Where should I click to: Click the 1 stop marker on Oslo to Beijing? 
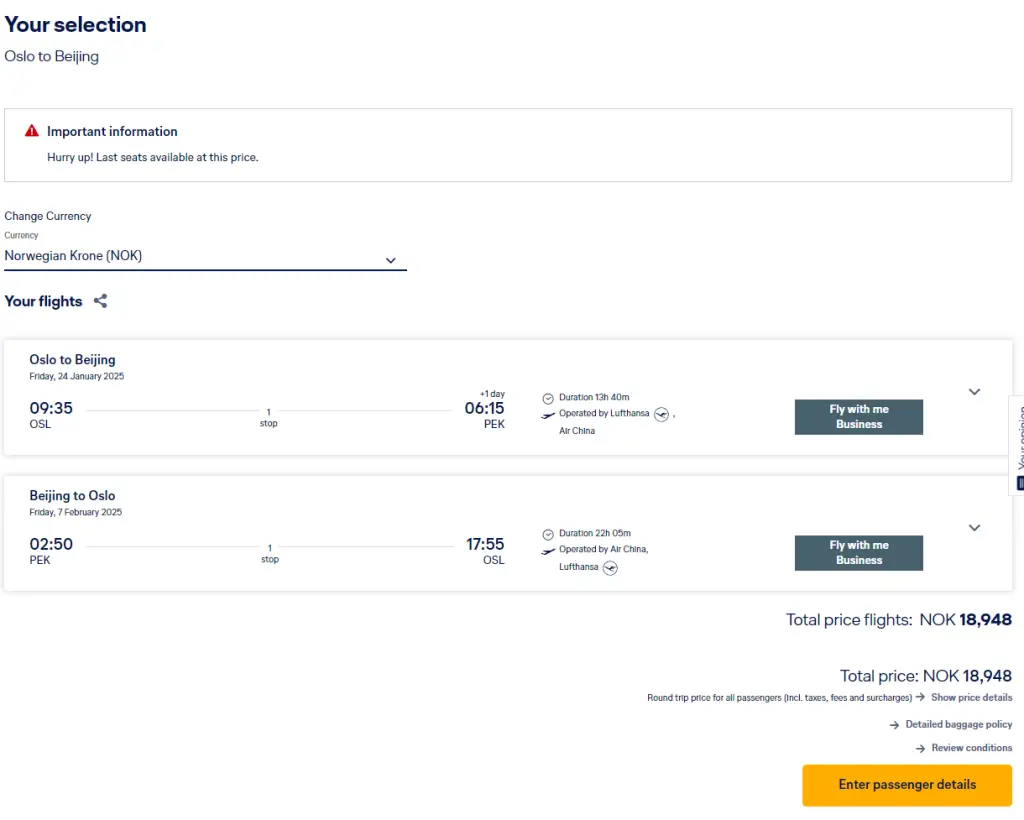269,417
